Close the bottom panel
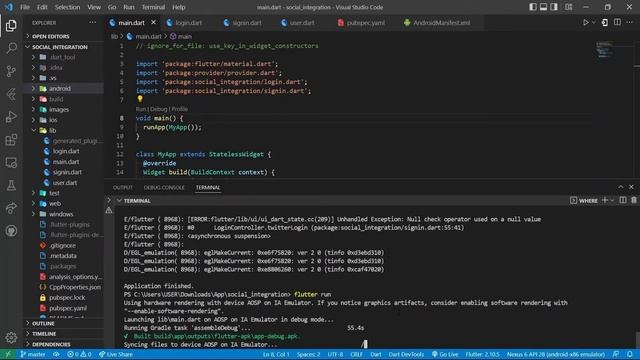The width and height of the screenshot is (640, 360). (631, 187)
